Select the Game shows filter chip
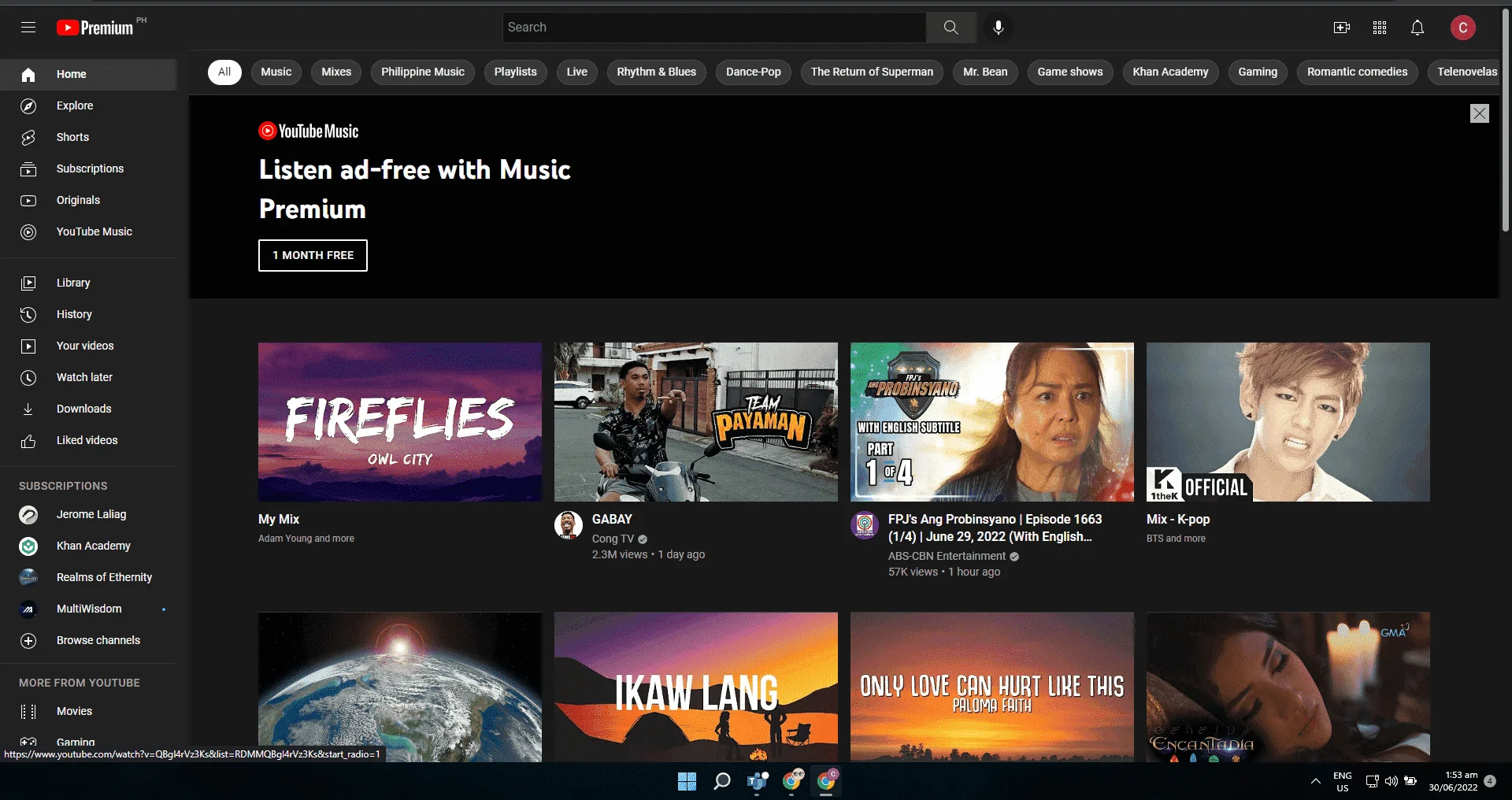1512x800 pixels. point(1070,72)
